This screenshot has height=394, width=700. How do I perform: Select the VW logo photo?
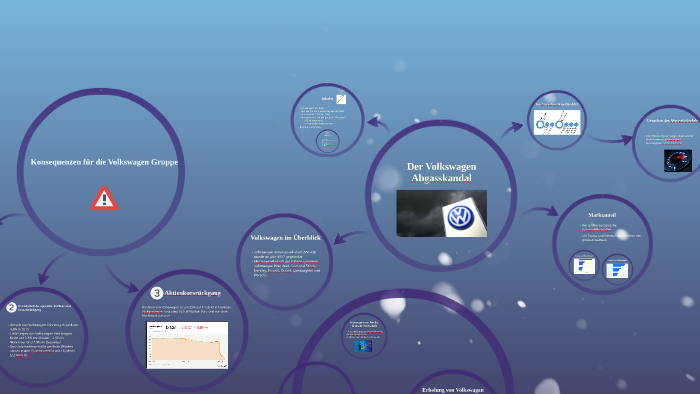[x=442, y=213]
